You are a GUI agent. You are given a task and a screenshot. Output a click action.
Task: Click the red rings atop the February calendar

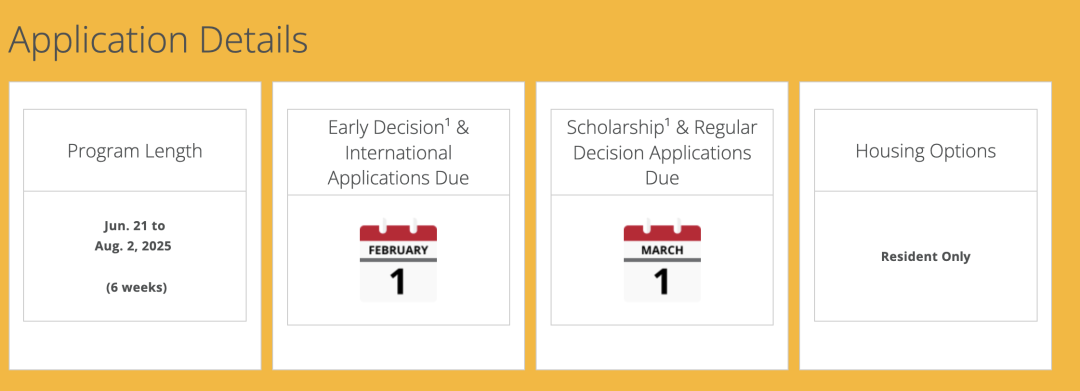398,227
